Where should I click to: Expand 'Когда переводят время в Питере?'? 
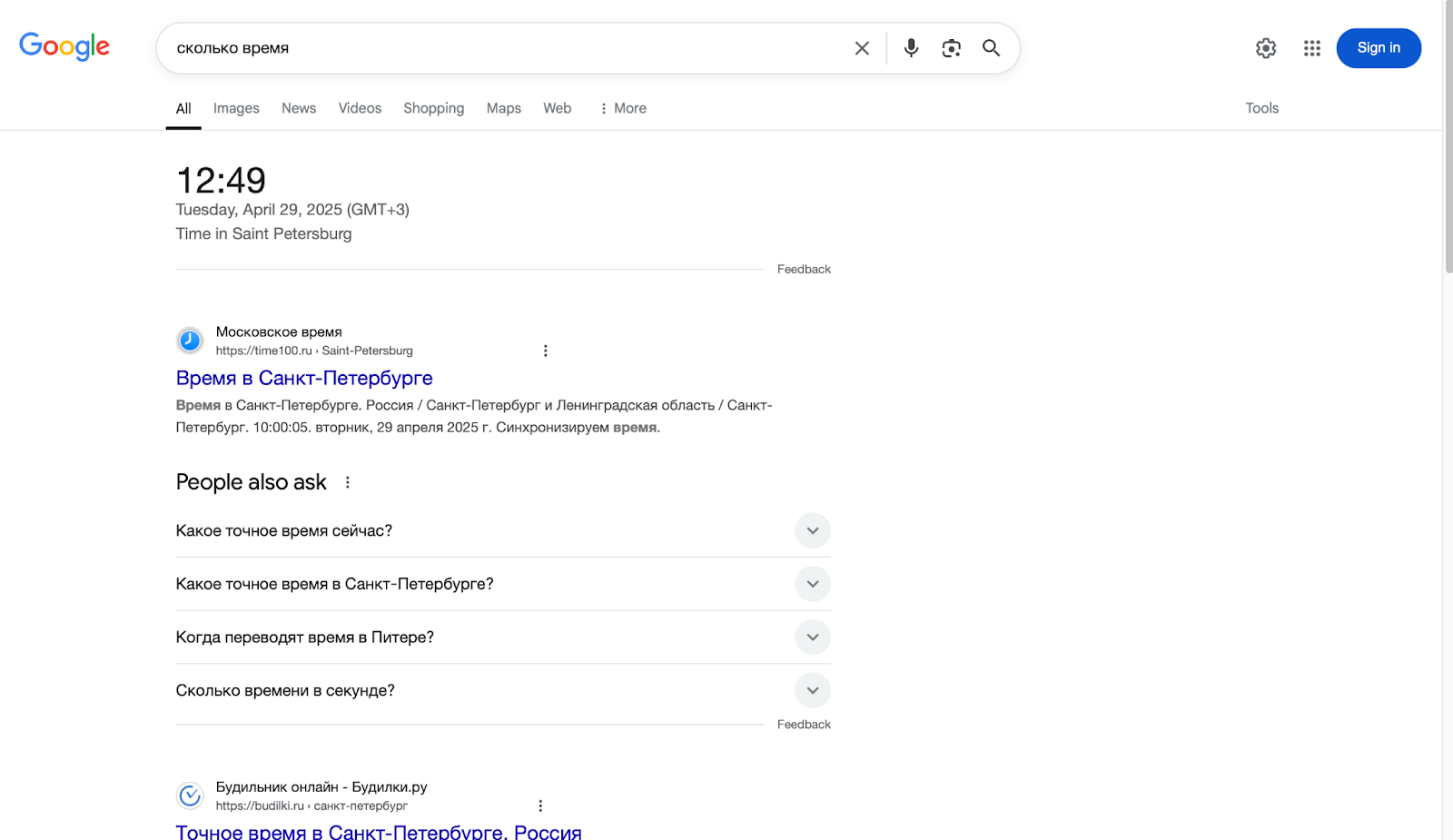[813, 637]
